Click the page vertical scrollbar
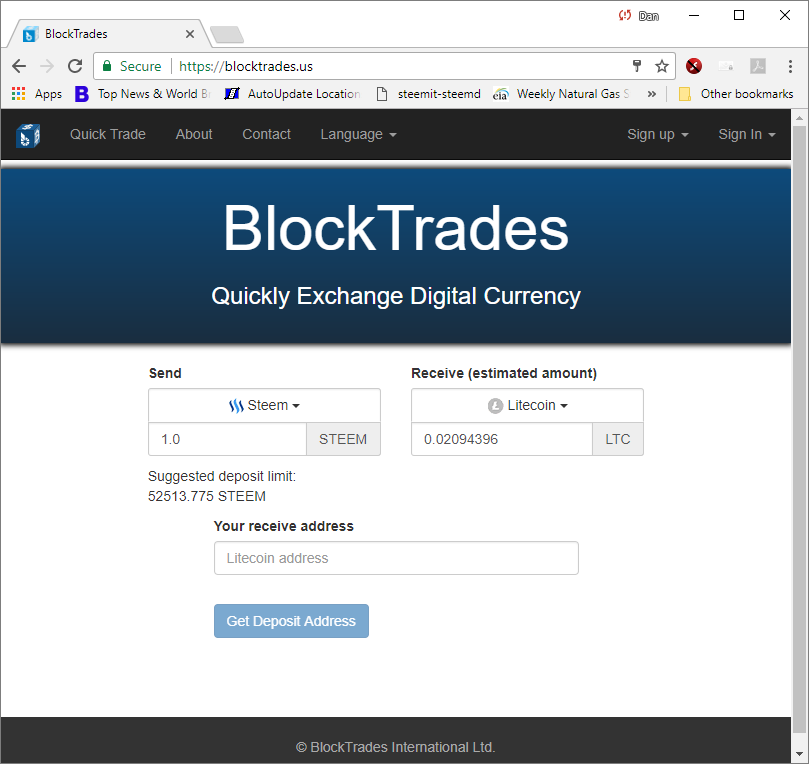This screenshot has height=764, width=809. pyautogui.click(x=799, y=429)
